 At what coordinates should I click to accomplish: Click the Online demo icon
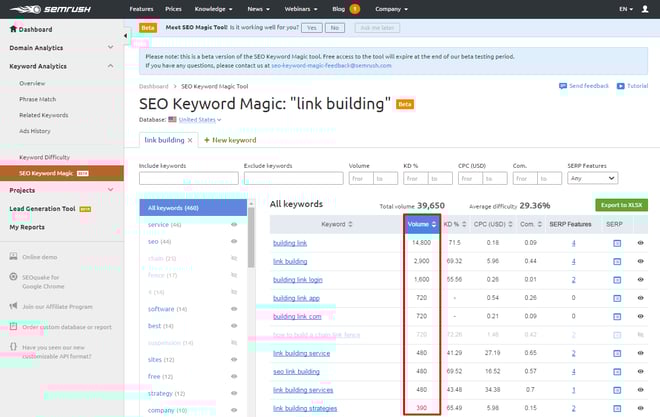point(13,256)
